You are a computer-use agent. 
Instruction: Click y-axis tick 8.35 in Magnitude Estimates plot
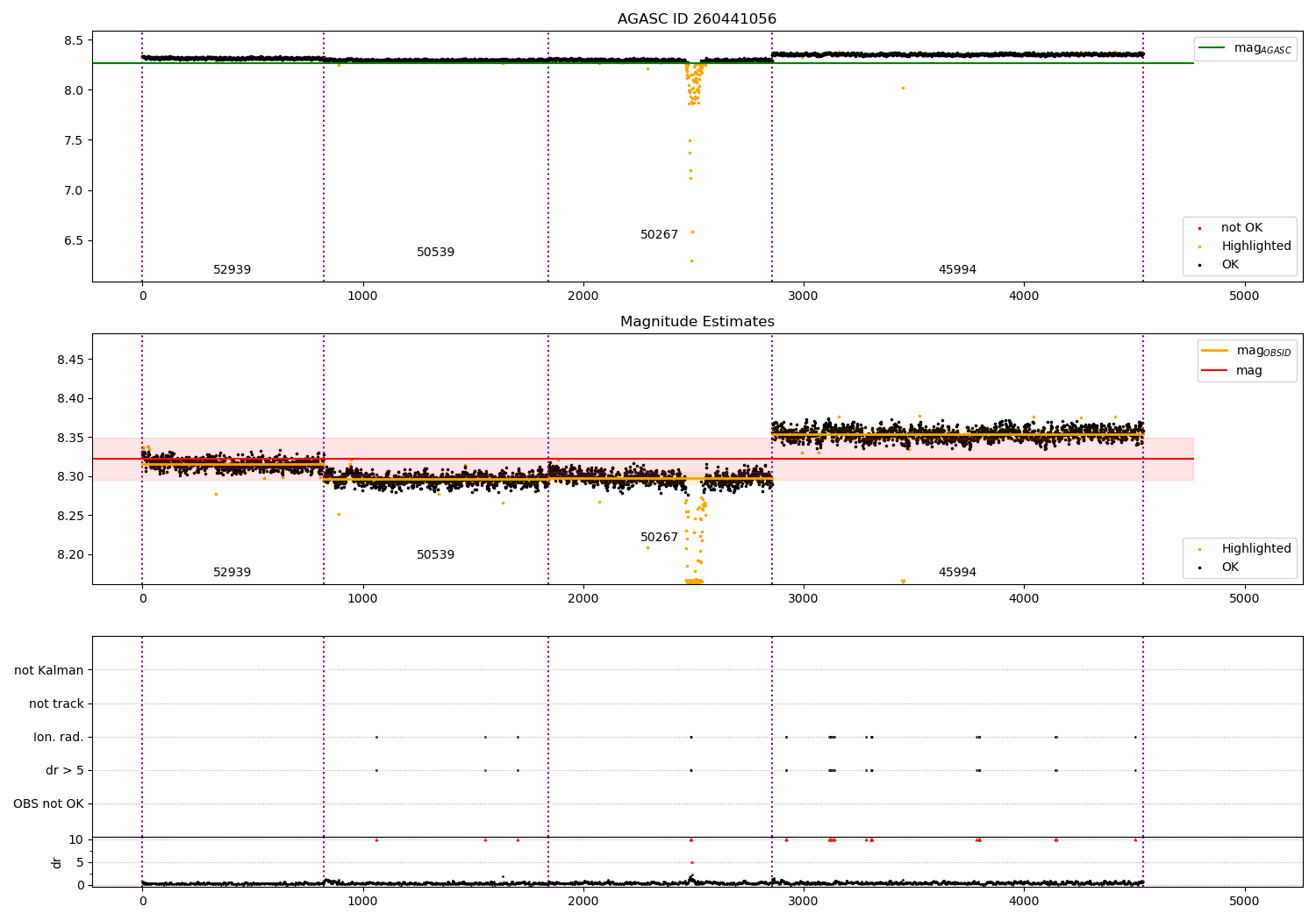70,438
